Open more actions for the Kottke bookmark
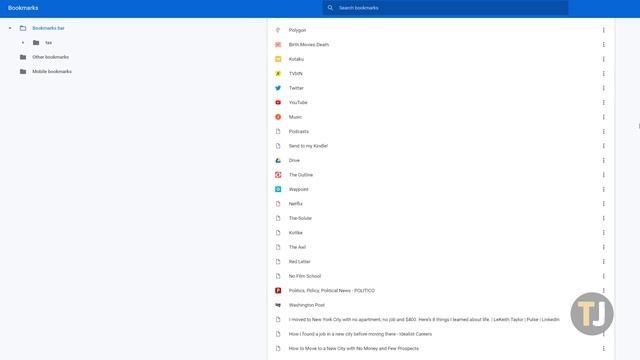640x360 pixels. pyautogui.click(x=603, y=233)
